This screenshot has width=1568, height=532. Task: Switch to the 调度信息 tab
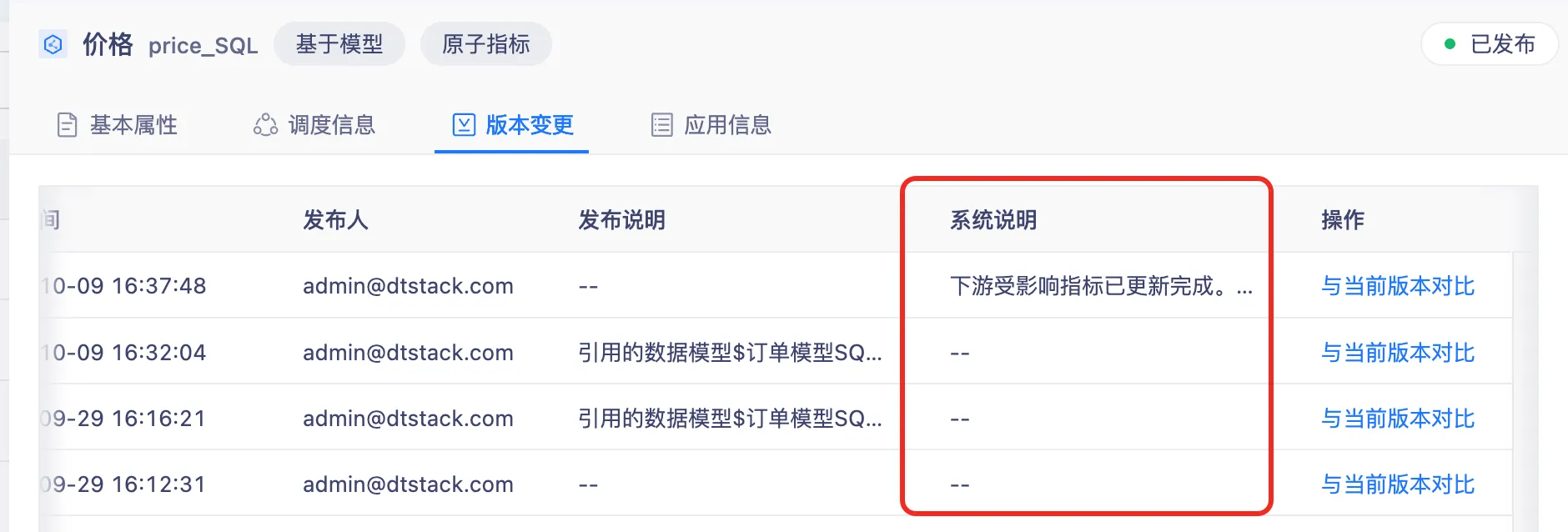331,125
